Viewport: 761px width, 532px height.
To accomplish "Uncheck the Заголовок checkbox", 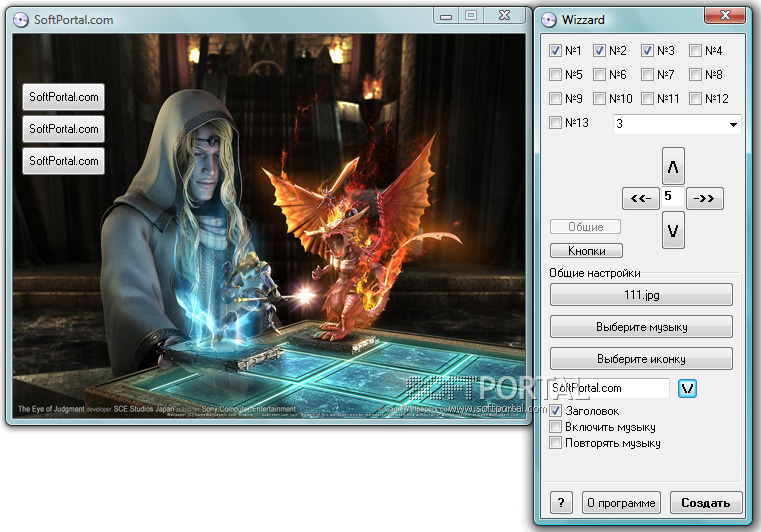I will [555, 411].
